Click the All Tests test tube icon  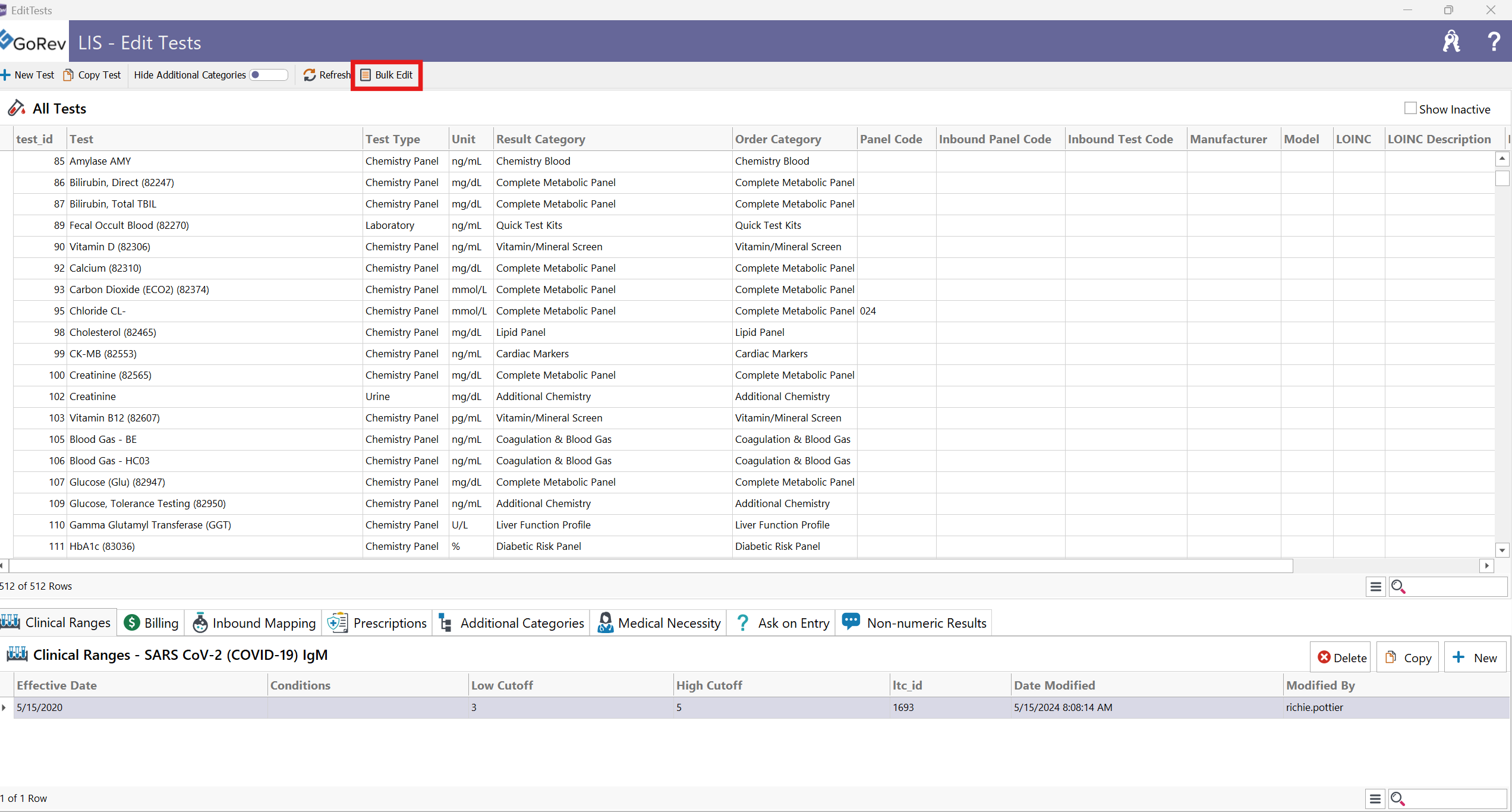click(16, 108)
